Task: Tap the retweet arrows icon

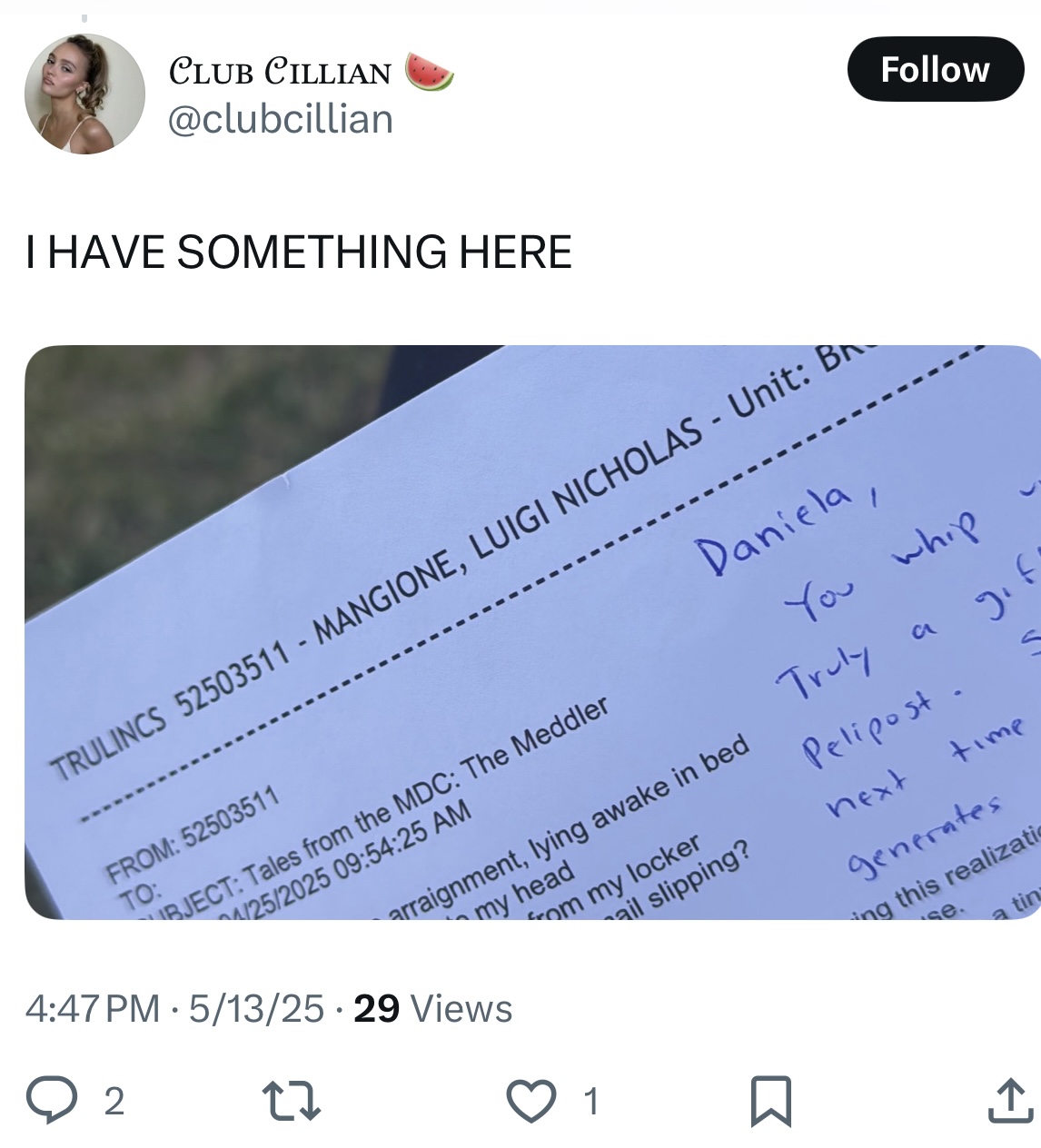Action: pos(291,1100)
